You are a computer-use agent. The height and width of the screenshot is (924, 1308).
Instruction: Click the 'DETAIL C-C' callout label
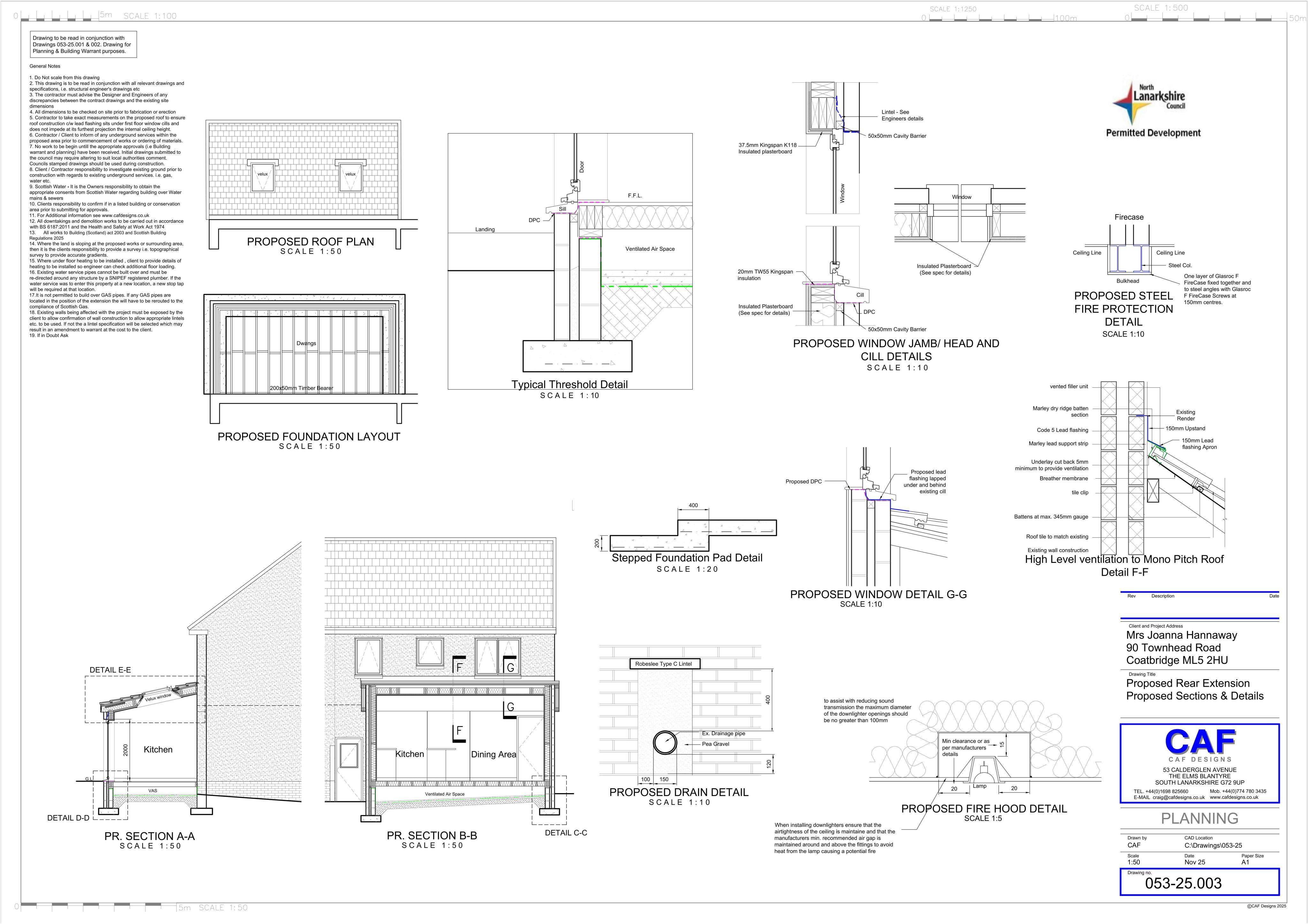click(566, 833)
